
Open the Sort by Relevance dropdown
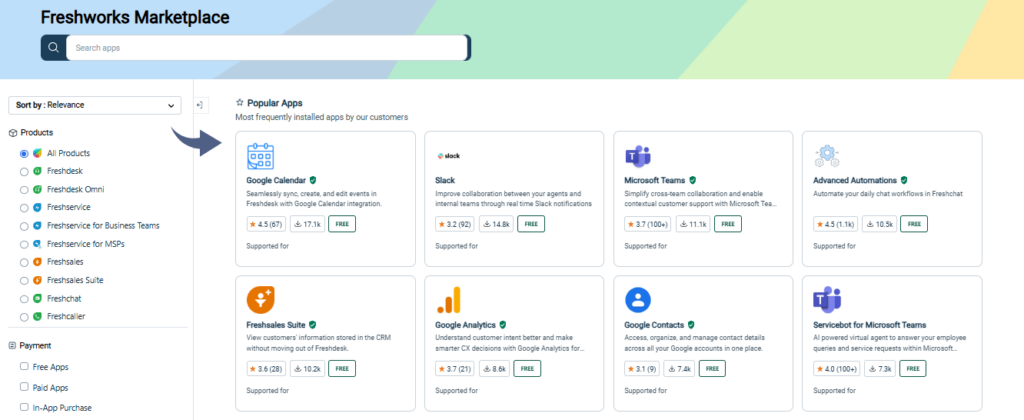click(x=95, y=105)
